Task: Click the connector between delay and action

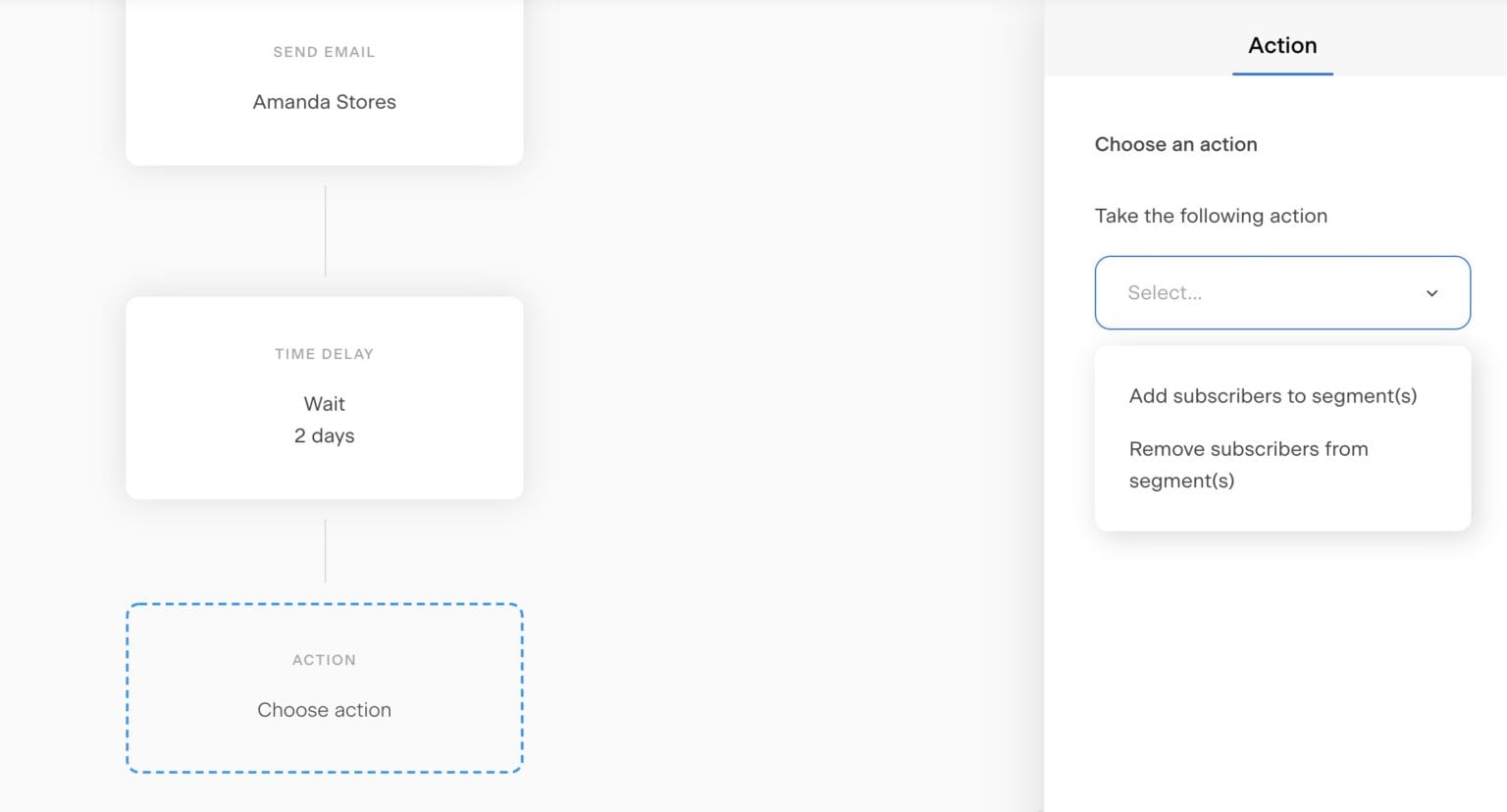Action: pyautogui.click(x=324, y=549)
